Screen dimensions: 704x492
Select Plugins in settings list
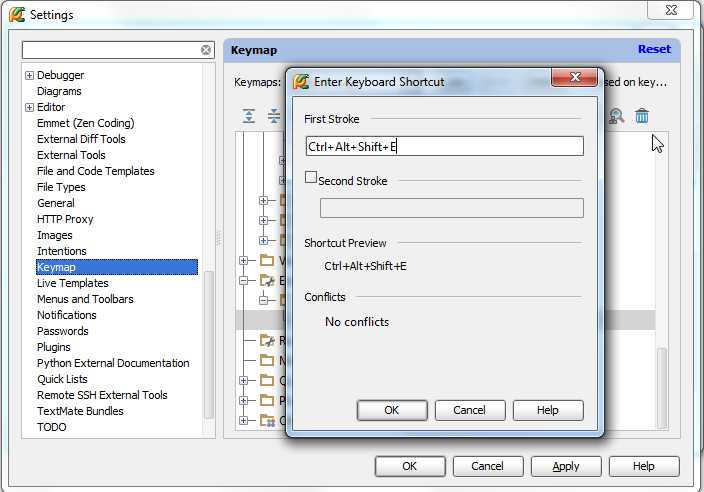[x=54, y=347]
